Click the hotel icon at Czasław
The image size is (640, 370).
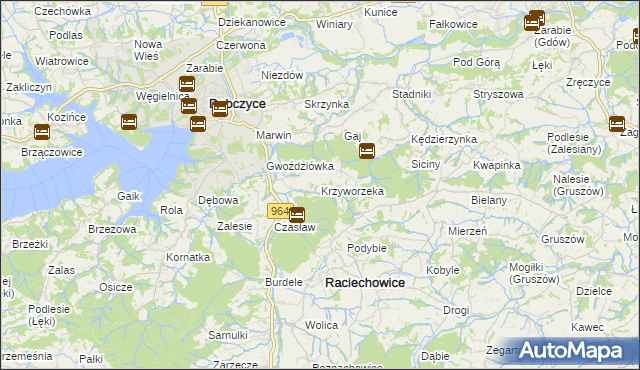click(x=297, y=215)
